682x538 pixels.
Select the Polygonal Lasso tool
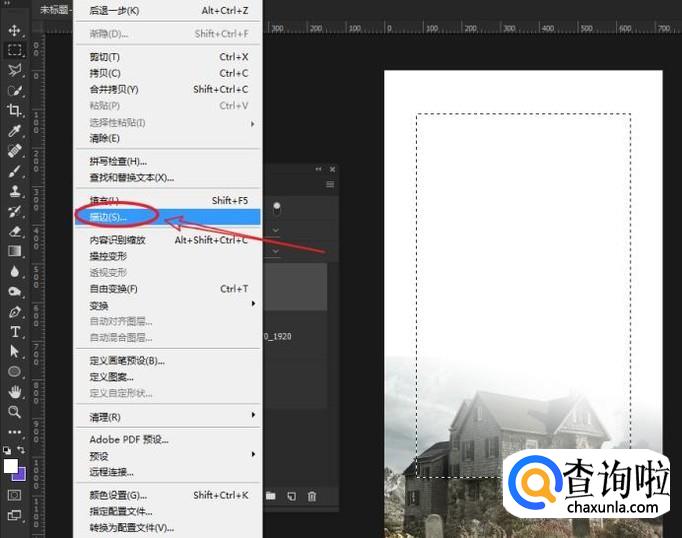click(x=14, y=70)
